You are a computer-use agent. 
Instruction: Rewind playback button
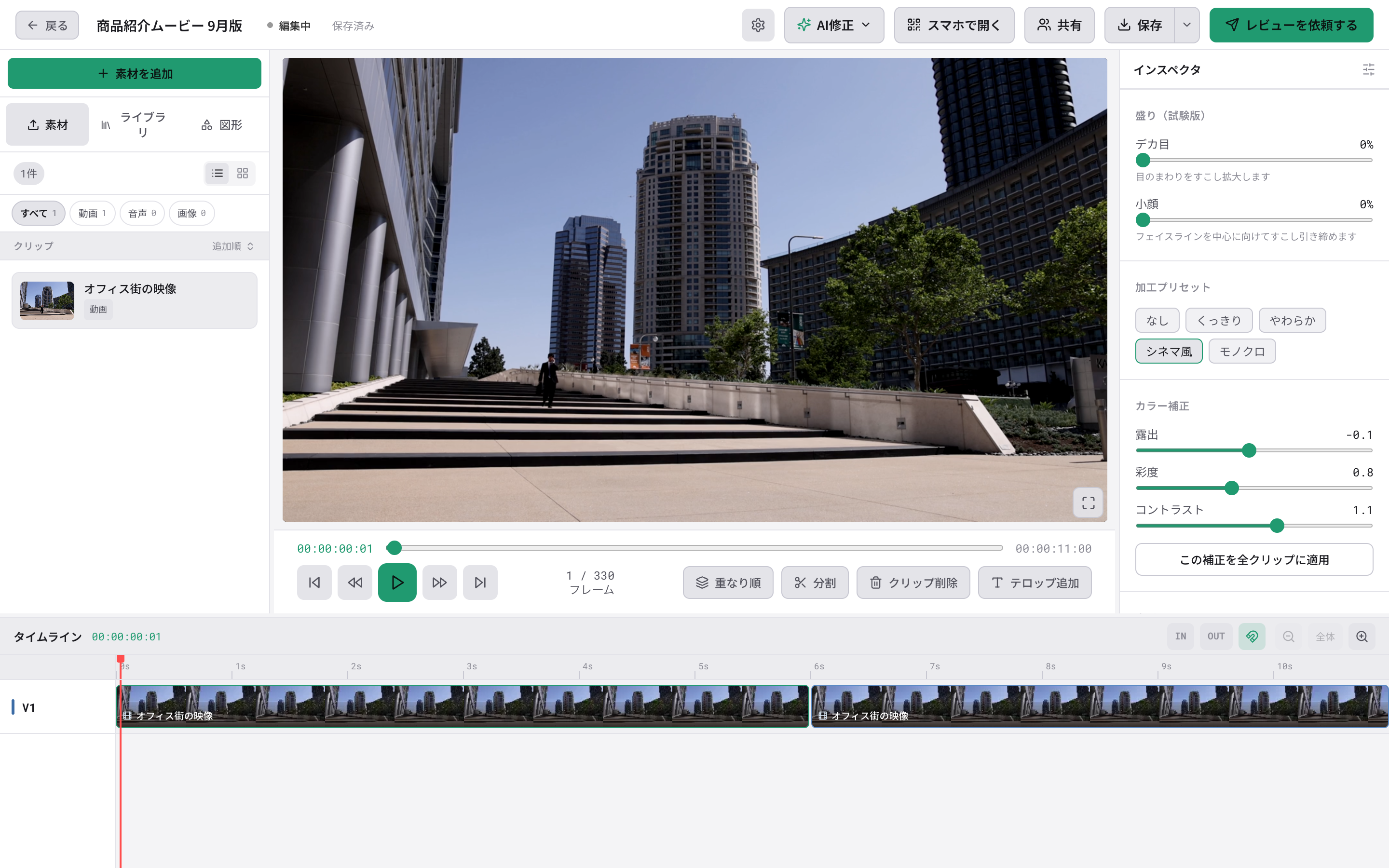pyautogui.click(x=354, y=583)
